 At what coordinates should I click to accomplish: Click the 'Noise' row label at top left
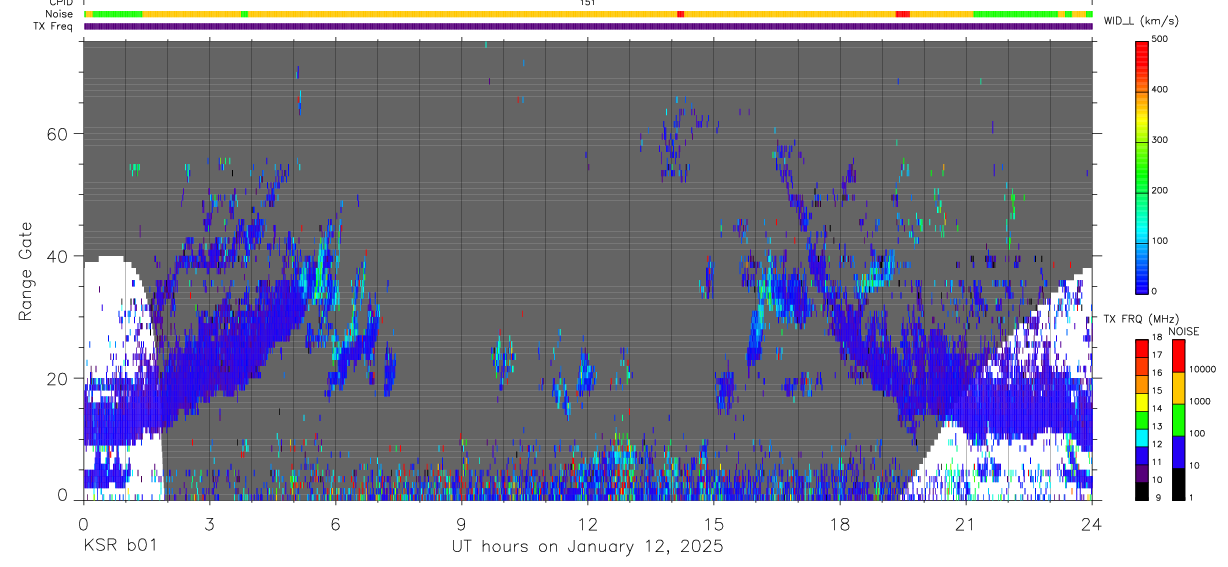pyautogui.click(x=61, y=14)
